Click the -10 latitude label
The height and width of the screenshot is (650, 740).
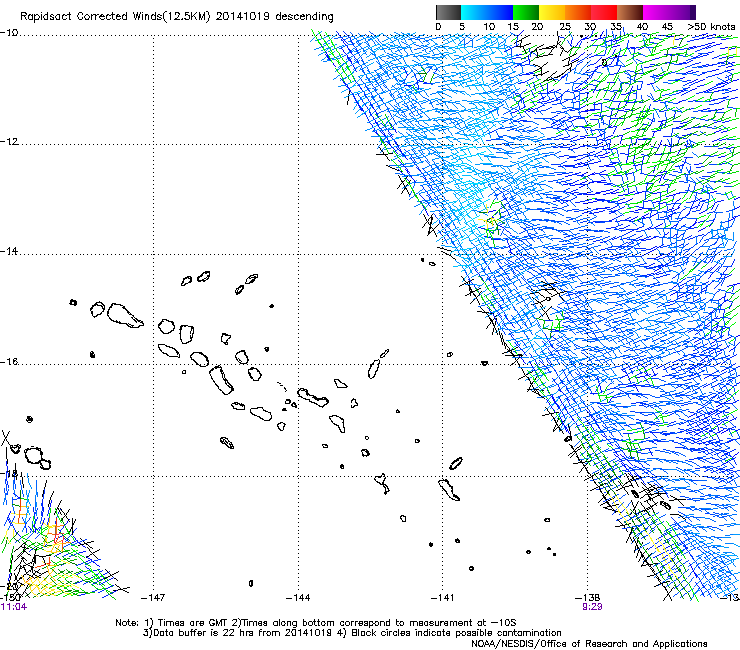click(x=9, y=33)
